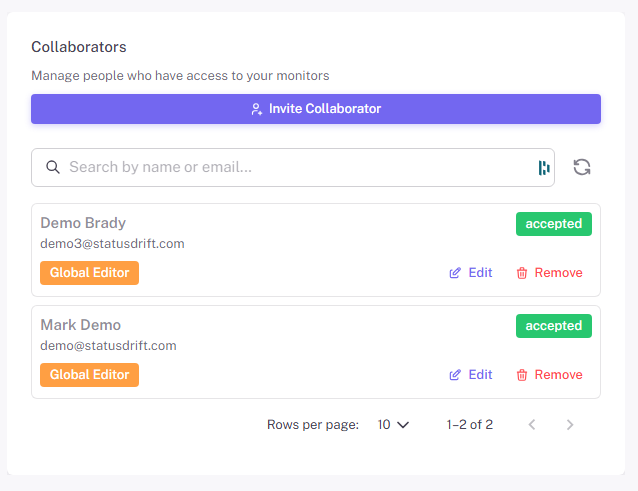Viewport: 638px width, 491px height.
Task: Select the Mark Demo collaborator name
Action: (80, 325)
